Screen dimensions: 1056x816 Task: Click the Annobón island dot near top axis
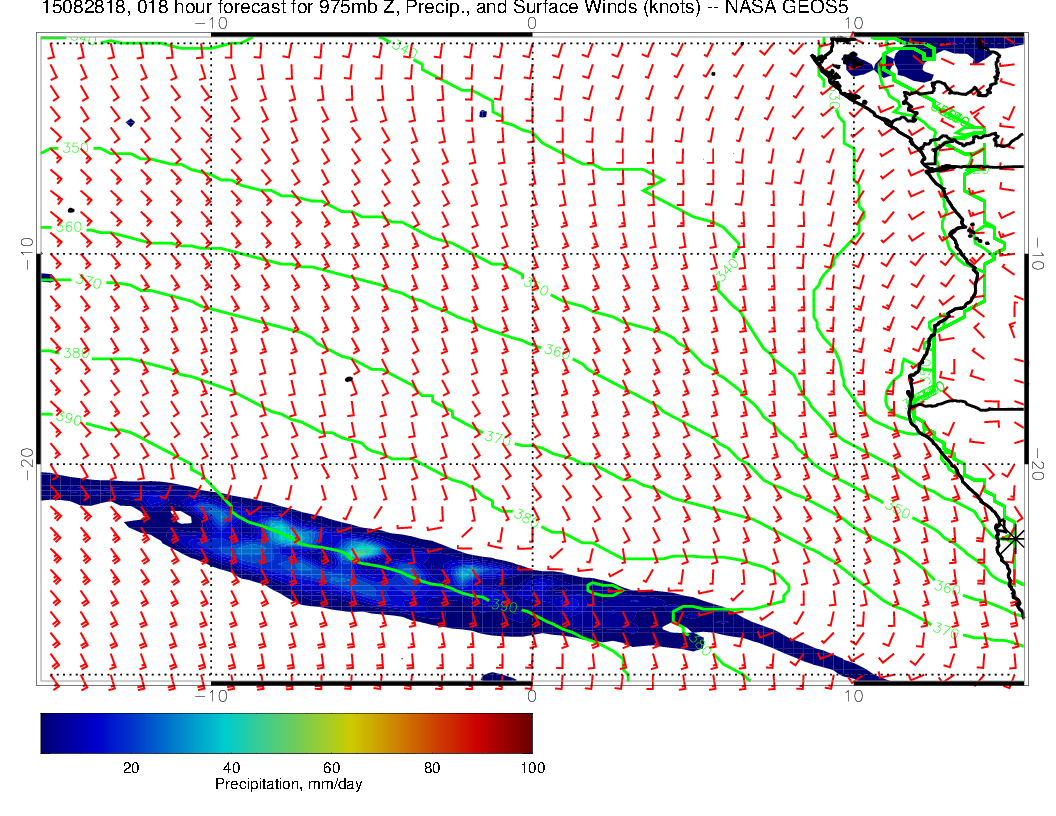(713, 73)
